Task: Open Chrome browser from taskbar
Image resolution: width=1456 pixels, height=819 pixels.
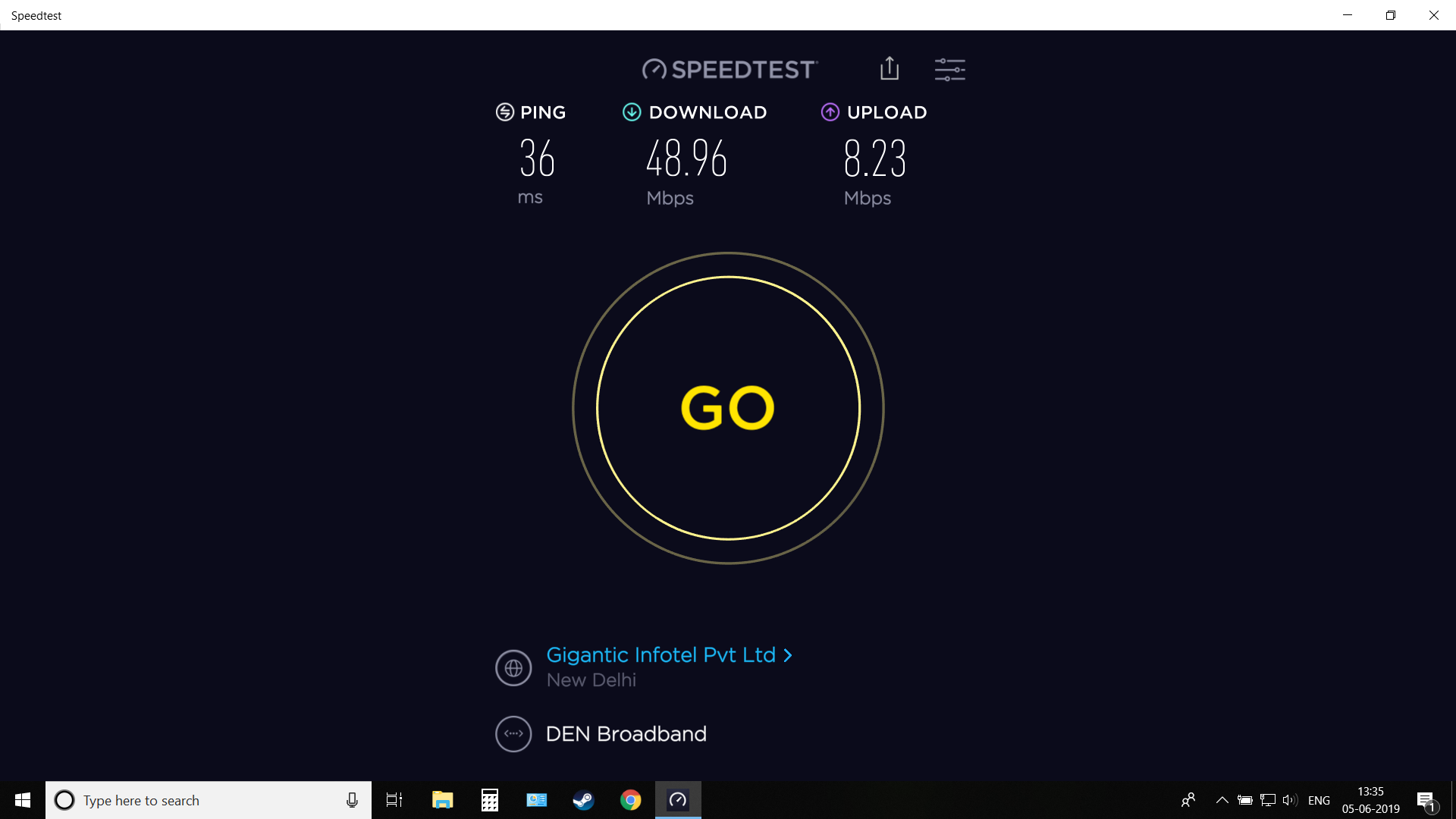Action: tap(630, 800)
